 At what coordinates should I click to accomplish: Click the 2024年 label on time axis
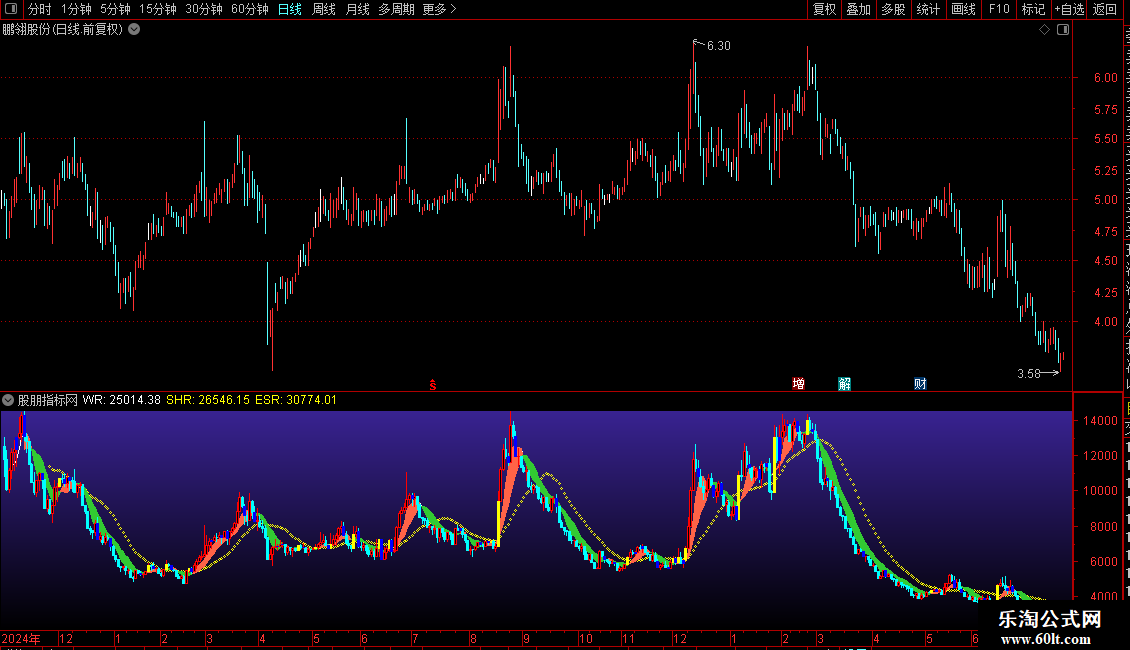21,638
